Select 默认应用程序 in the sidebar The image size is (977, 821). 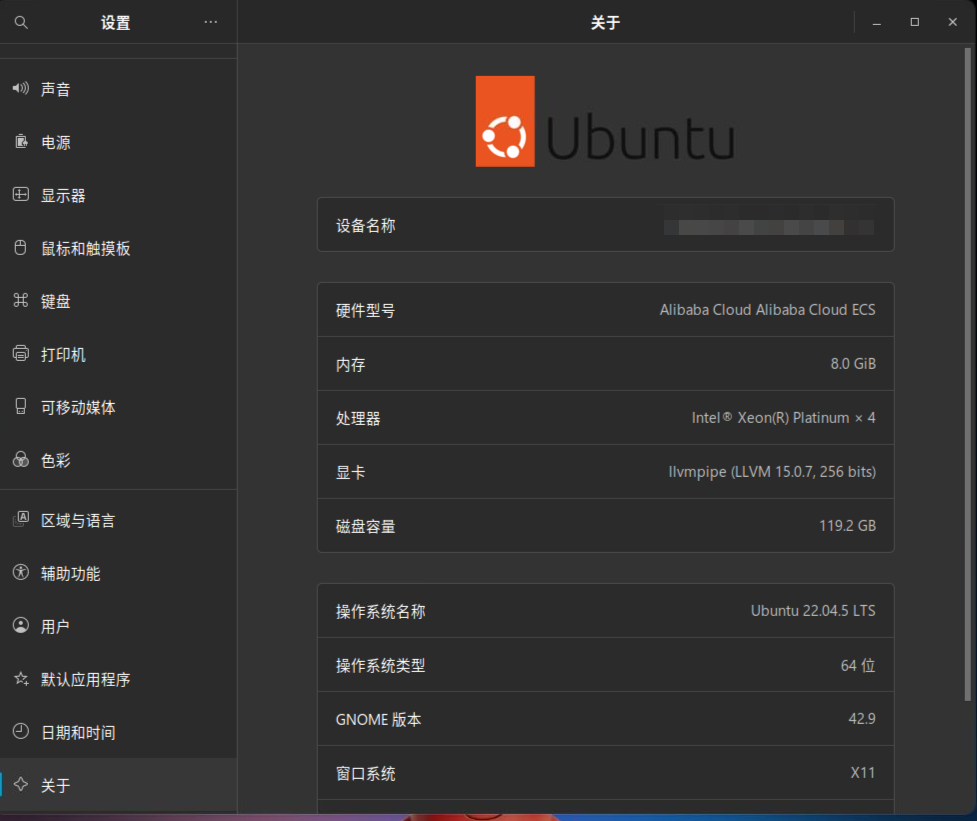point(118,679)
